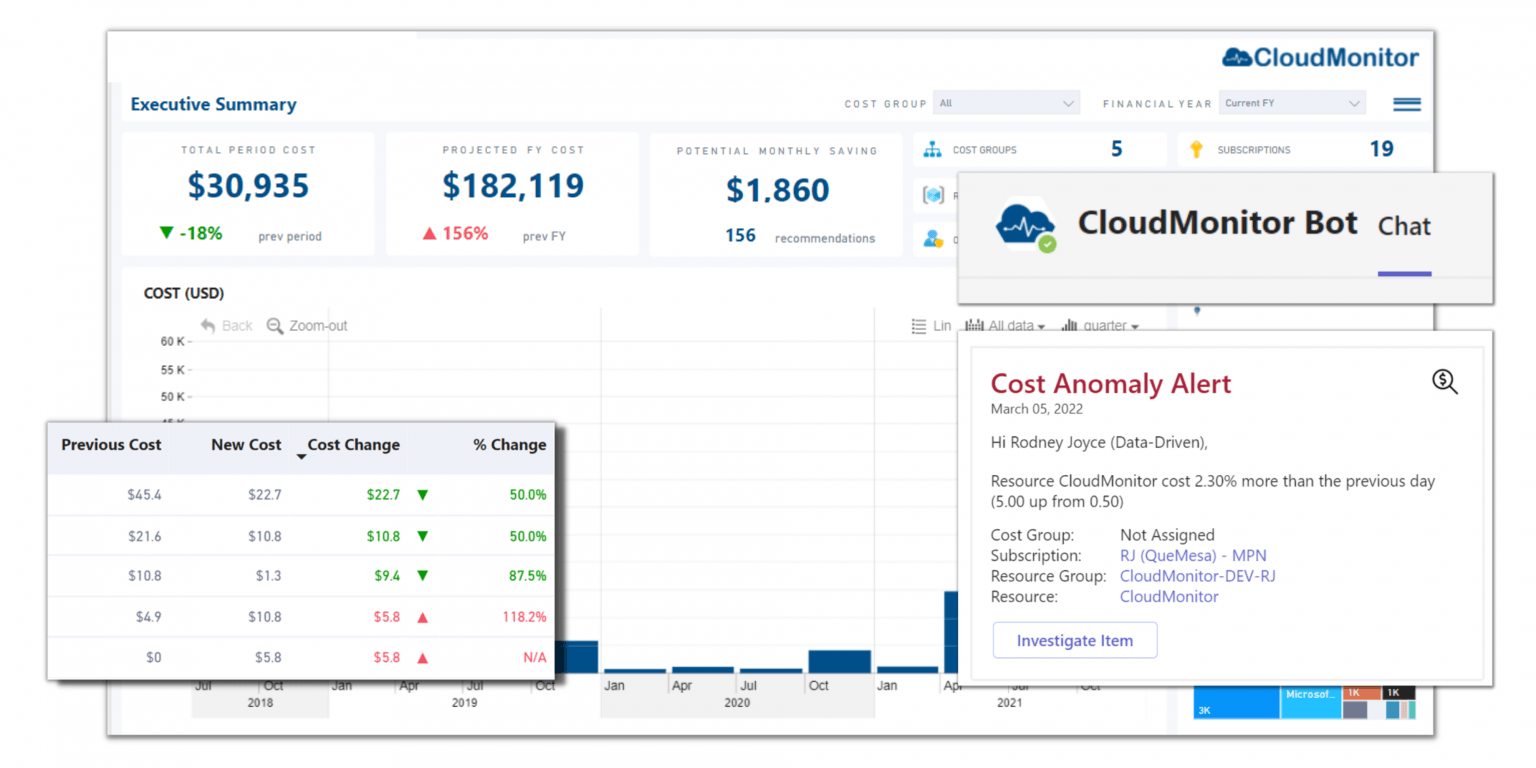Click the Cost Groups hierarchy icon
The width and height of the screenshot is (1536, 768).
[x=933, y=148]
